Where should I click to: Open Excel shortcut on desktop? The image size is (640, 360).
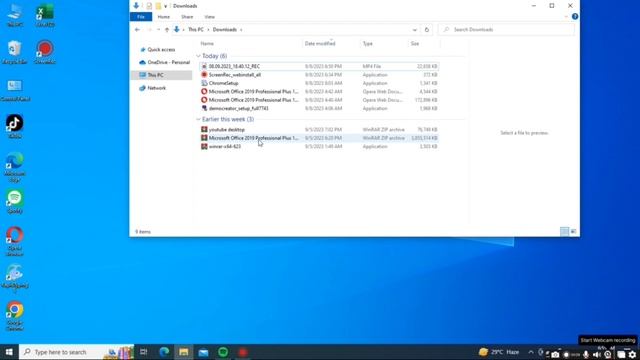pyautogui.click(x=45, y=16)
